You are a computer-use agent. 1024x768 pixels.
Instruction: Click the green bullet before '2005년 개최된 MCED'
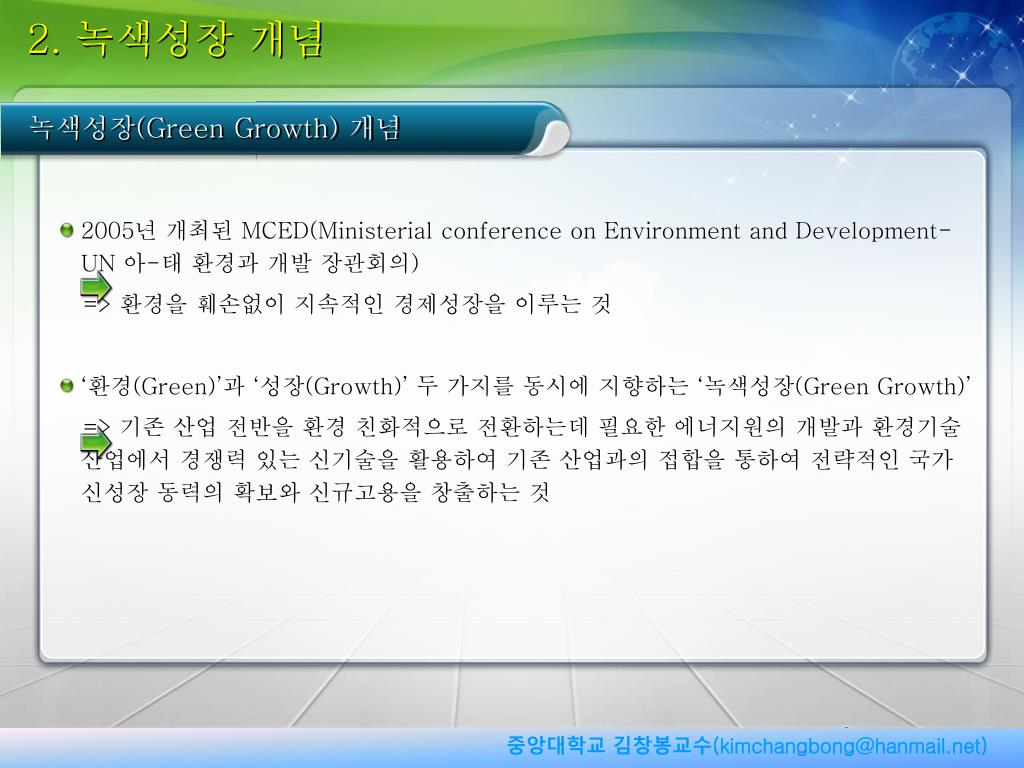[x=67, y=230]
